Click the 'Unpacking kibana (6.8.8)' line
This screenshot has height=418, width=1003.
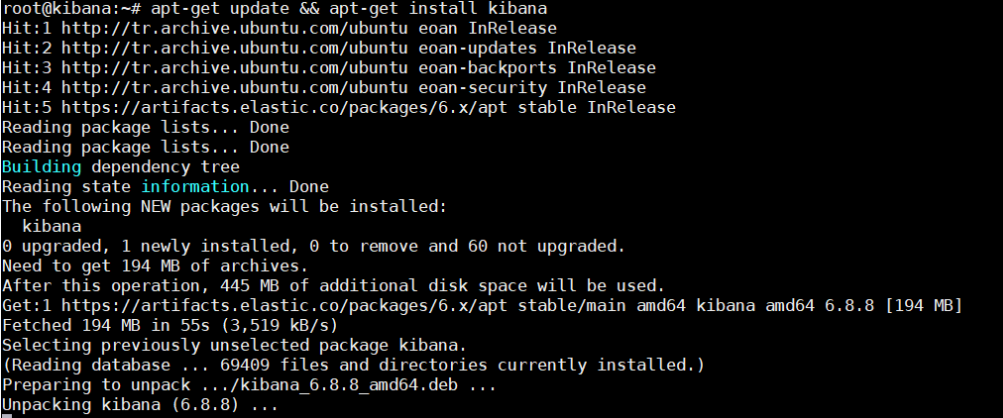[x=140, y=405]
